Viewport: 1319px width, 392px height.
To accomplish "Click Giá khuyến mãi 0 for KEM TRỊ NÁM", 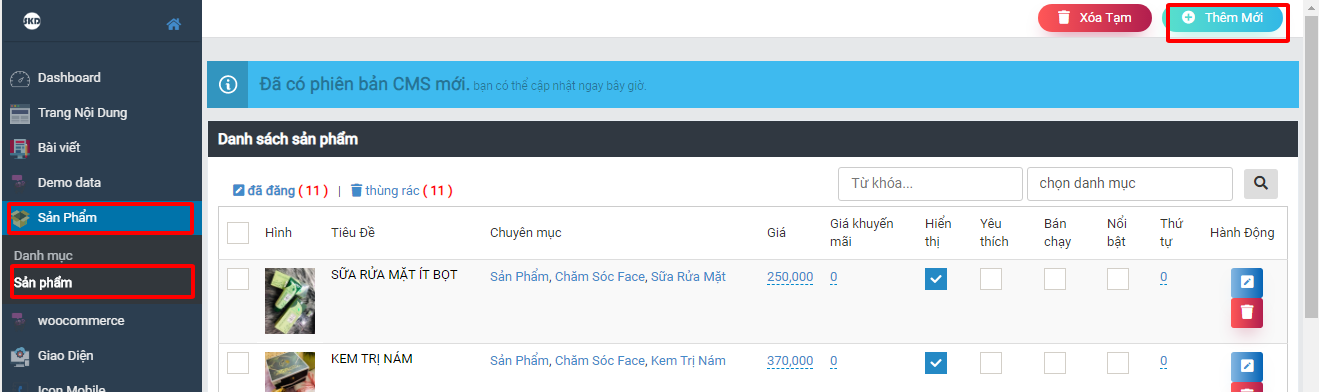I will point(834,361).
